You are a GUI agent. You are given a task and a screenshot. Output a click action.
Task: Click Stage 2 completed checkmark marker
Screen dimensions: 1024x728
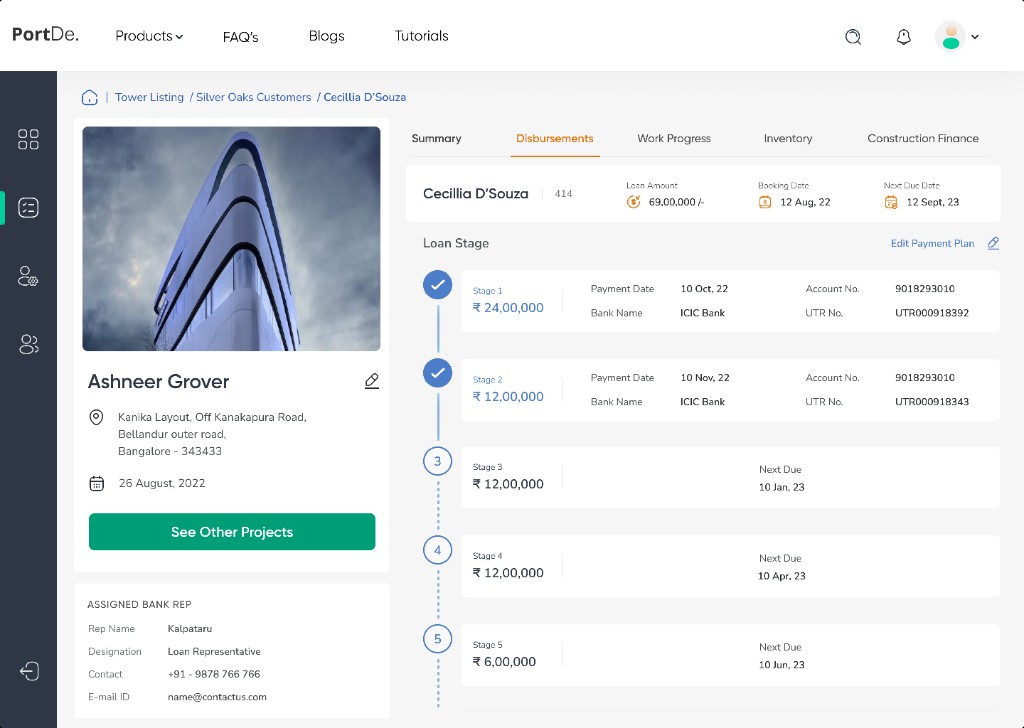pos(438,373)
